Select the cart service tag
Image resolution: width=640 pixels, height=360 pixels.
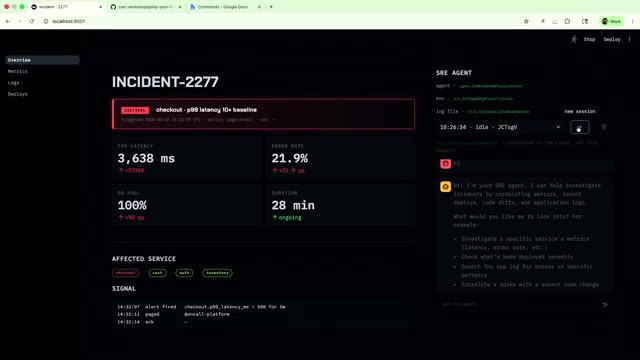click(x=158, y=273)
